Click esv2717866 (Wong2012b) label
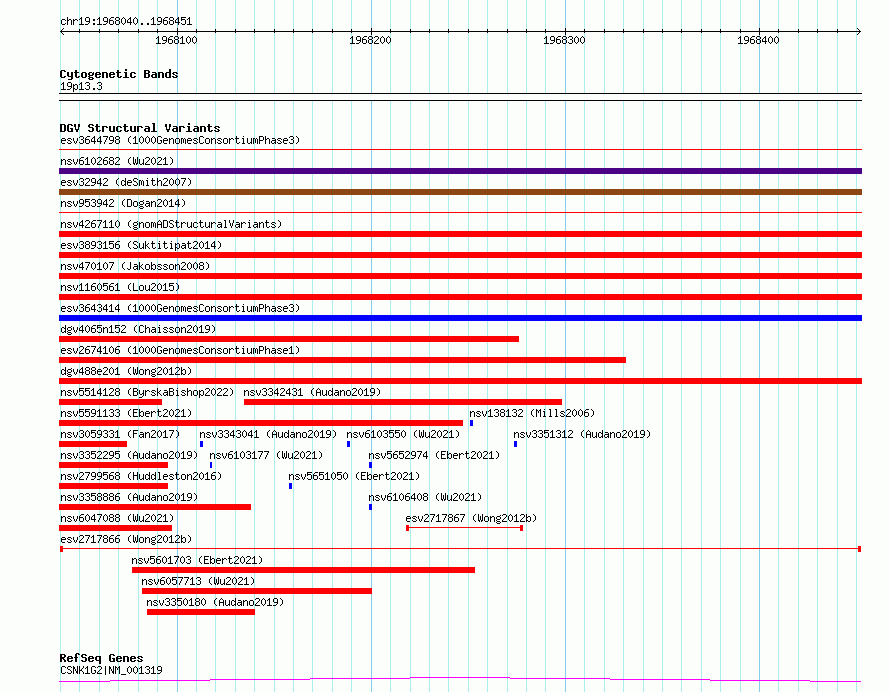The height and width of the screenshot is (692, 890). click(126, 539)
